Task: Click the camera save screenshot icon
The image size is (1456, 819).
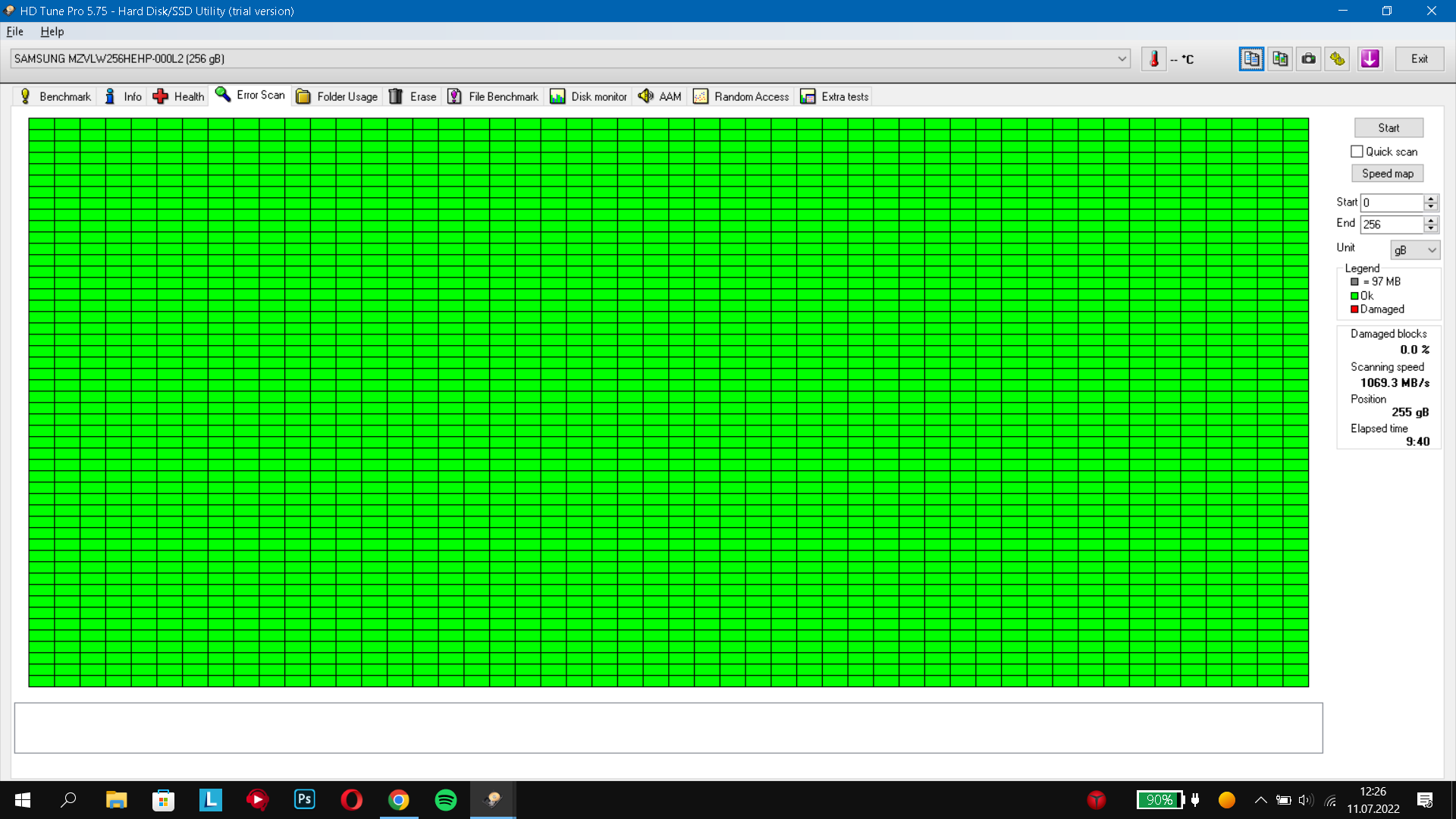Action: [x=1309, y=59]
